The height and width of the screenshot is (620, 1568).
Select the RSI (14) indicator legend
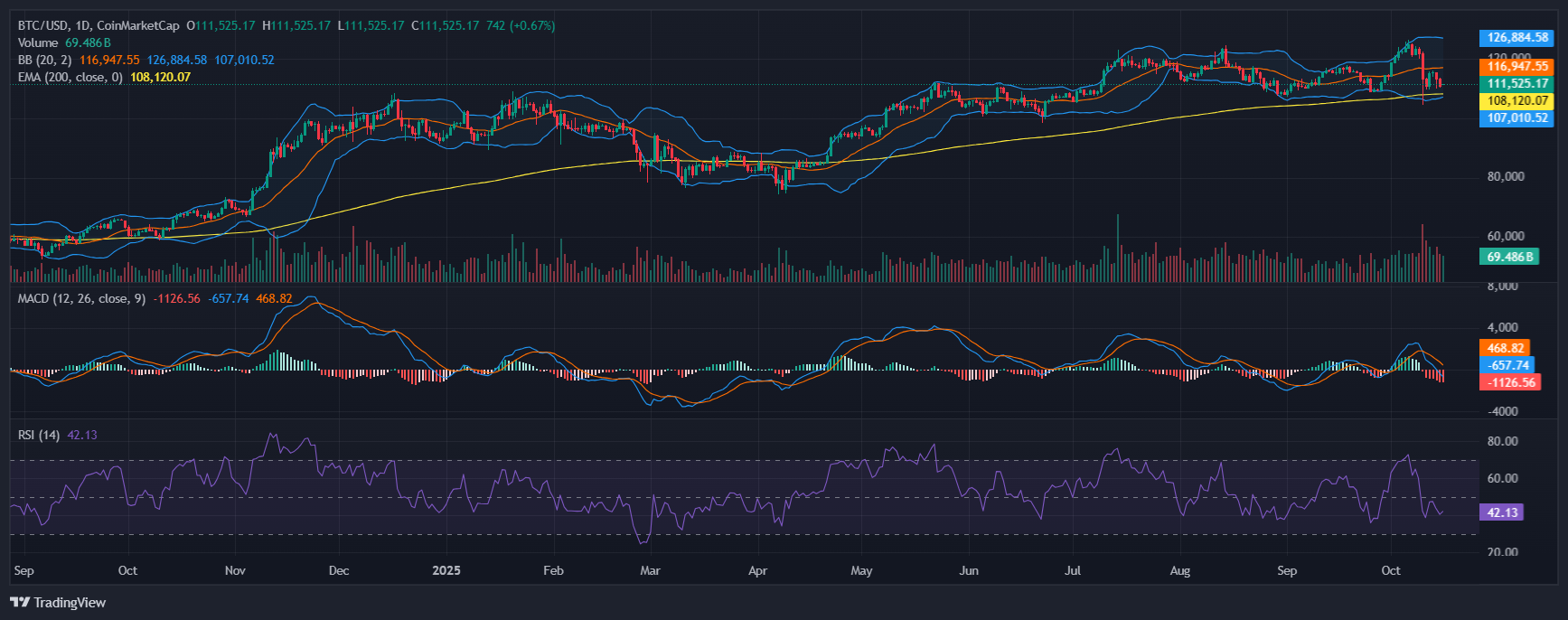tap(39, 435)
